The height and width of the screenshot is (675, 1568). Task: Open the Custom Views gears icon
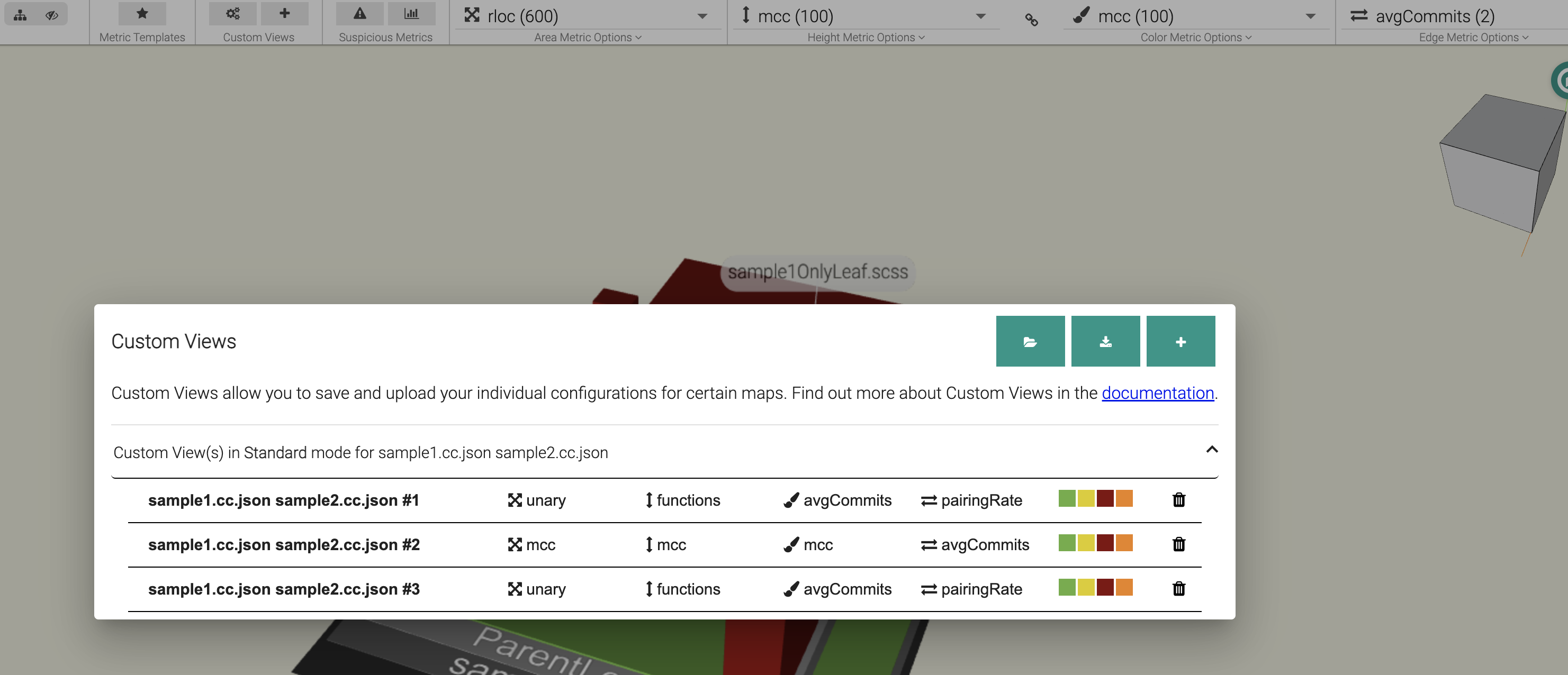232,13
